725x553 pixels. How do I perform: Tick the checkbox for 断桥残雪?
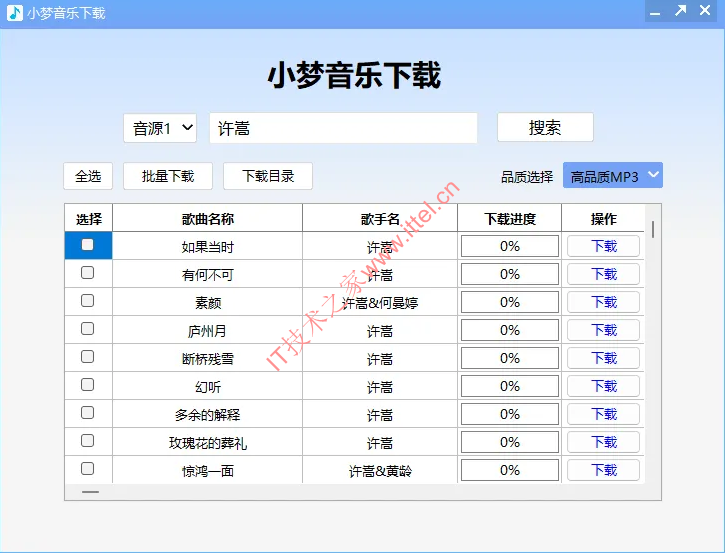pyautogui.click(x=87, y=356)
